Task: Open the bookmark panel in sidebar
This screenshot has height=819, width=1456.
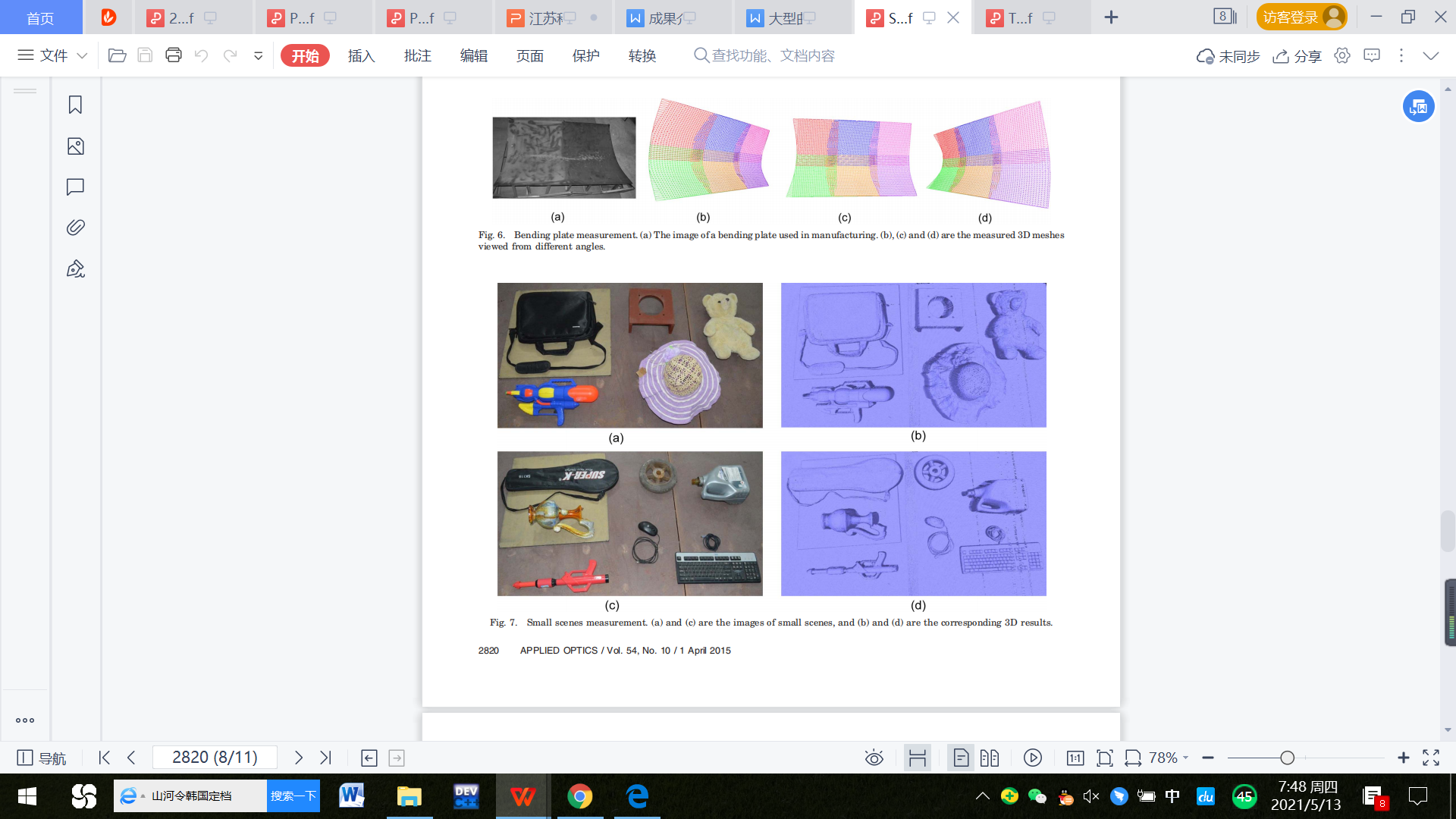Action: click(75, 105)
